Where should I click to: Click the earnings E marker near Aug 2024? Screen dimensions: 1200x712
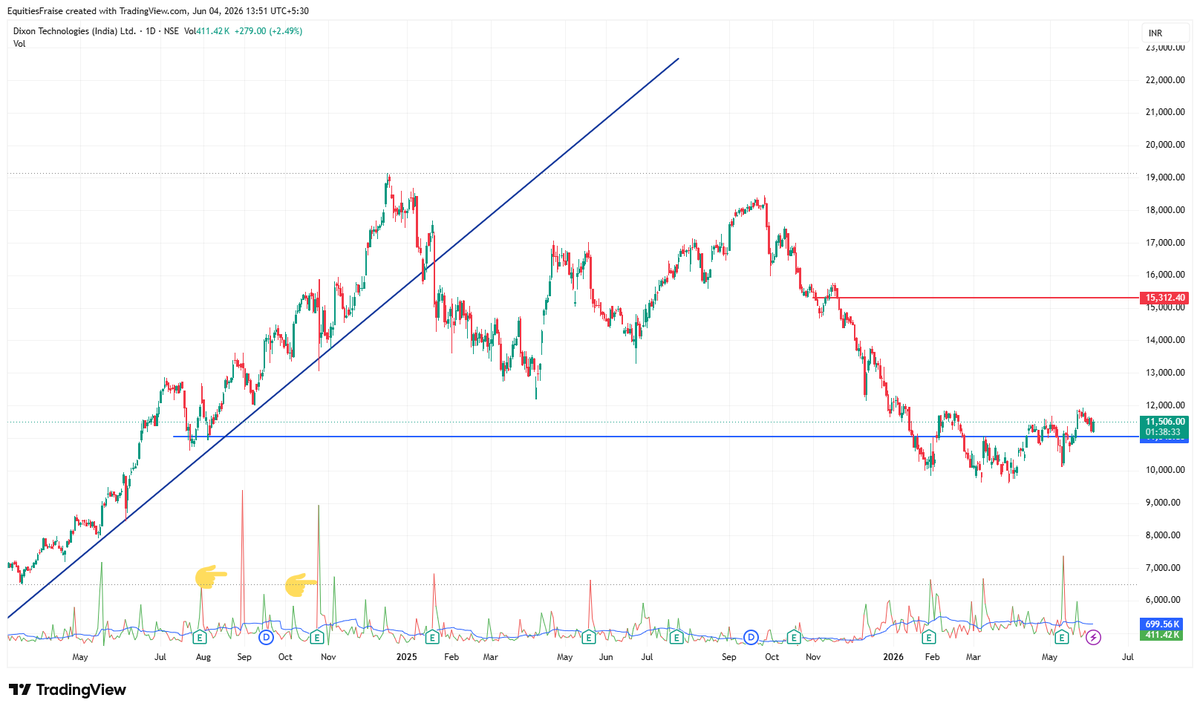[x=200, y=636]
